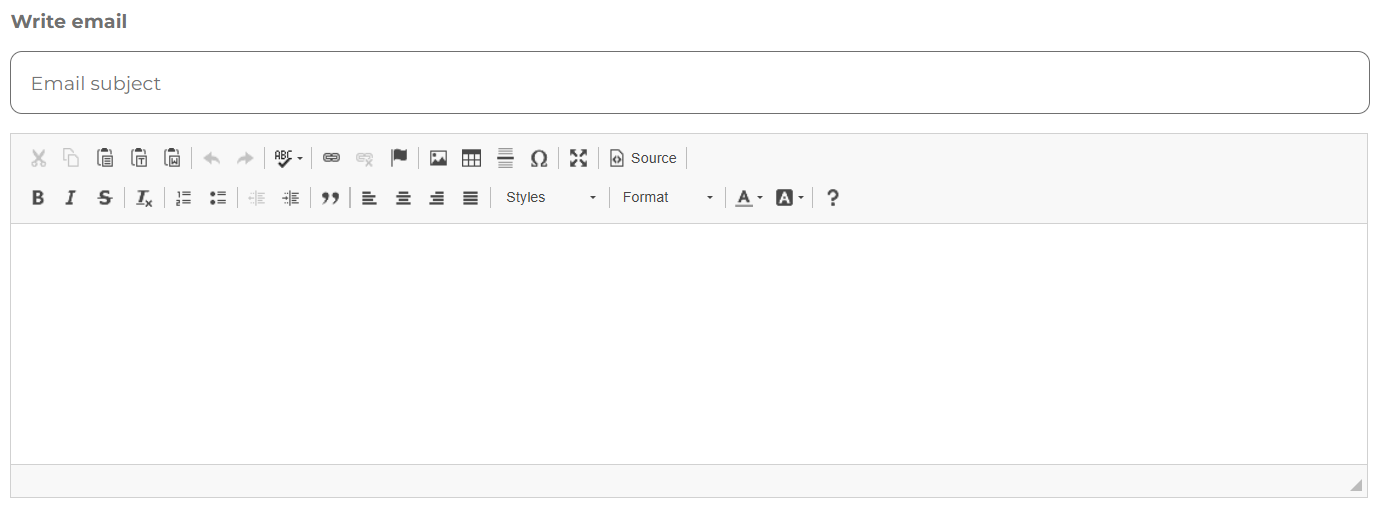The image size is (1381, 506).
Task: Click the Paste from Word icon
Action: (x=172, y=158)
